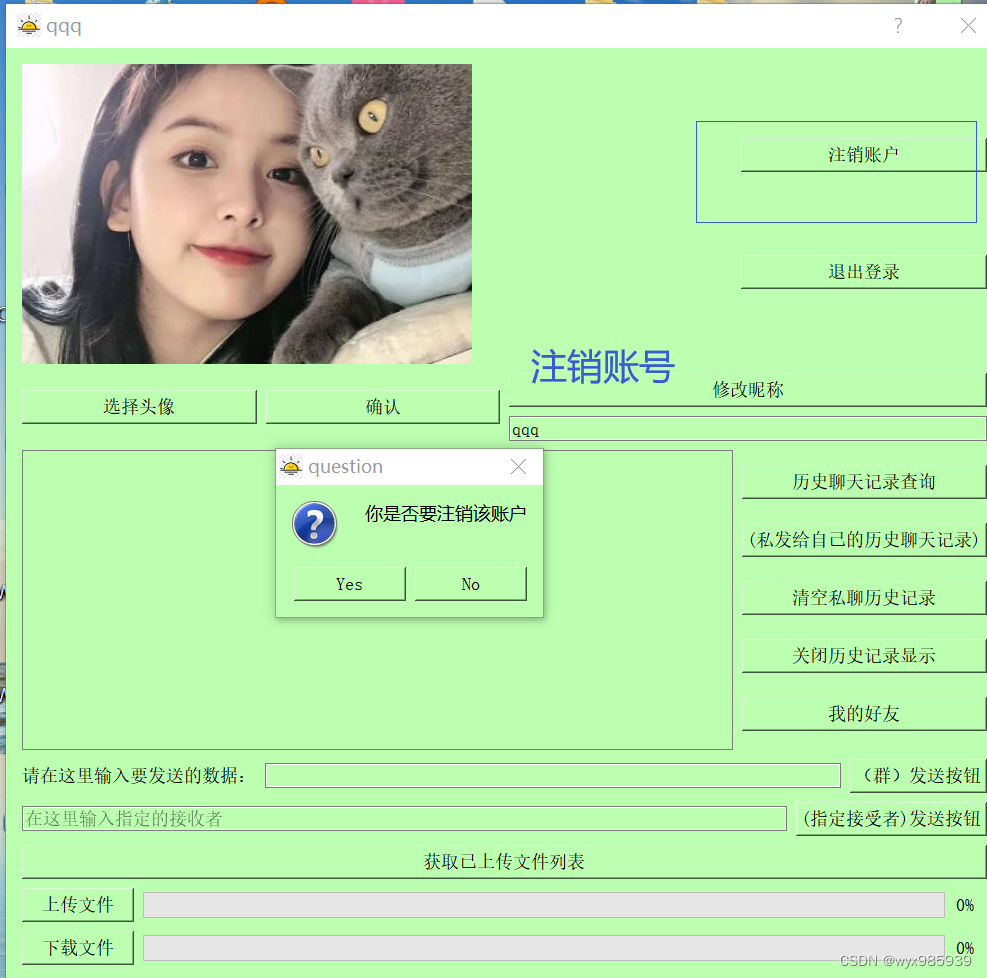Click (指定接受者)发送按钮
Screen dimensions: 987x978
pyautogui.click(x=891, y=818)
